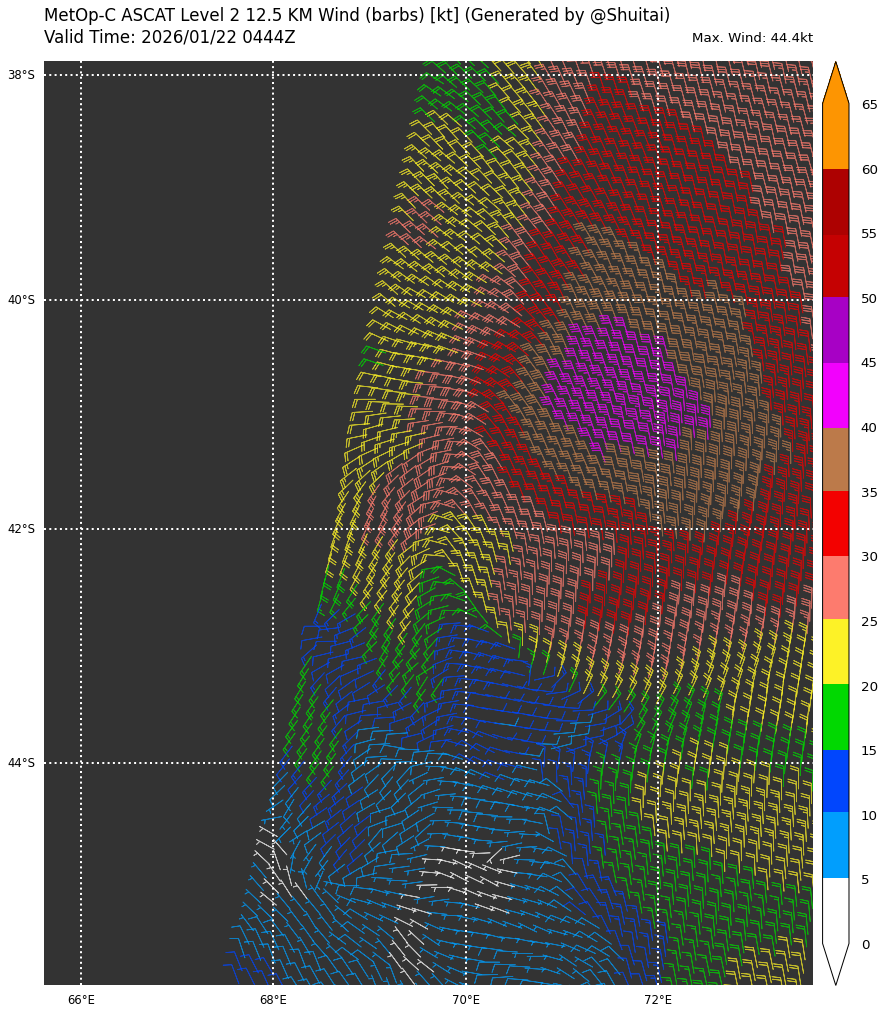Click the Valid Time 2026/01/22 0444Z text
884x1014 pixels.
pos(170,38)
